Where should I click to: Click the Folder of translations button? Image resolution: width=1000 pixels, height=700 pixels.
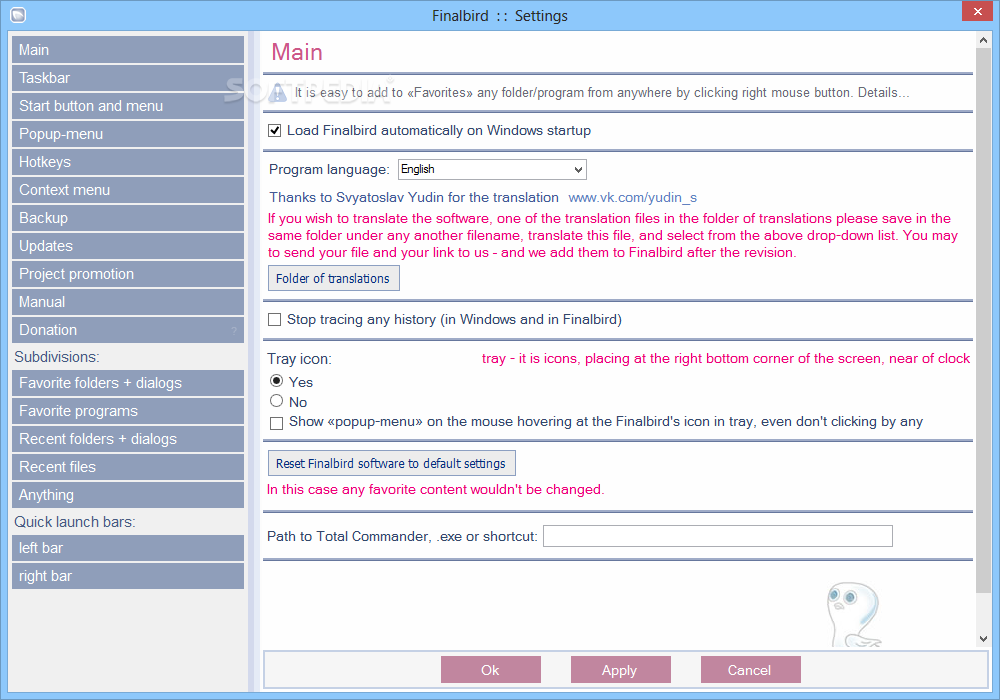click(x=334, y=279)
